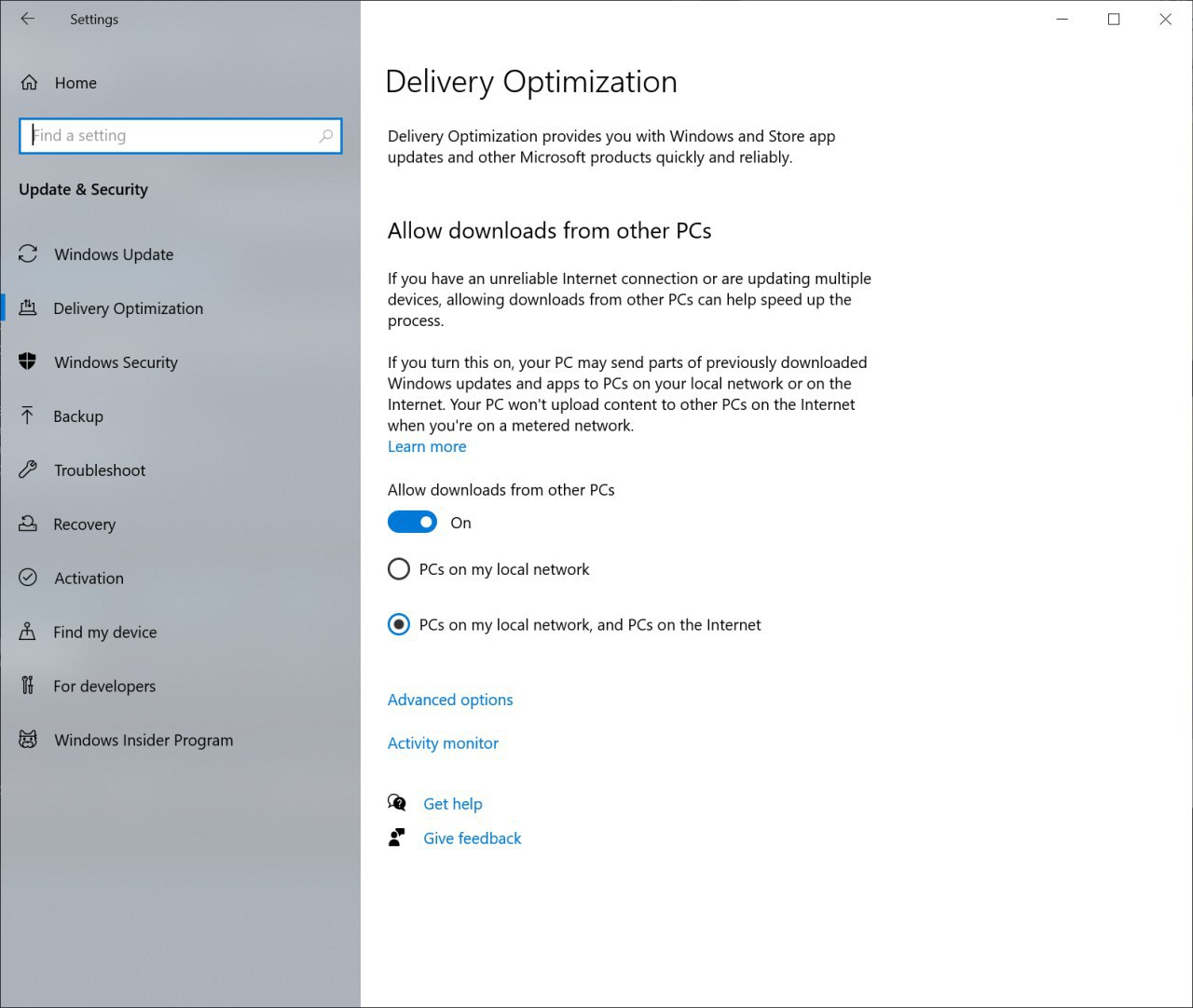Click the Home house icon
This screenshot has height=1008, width=1193.
(29, 83)
